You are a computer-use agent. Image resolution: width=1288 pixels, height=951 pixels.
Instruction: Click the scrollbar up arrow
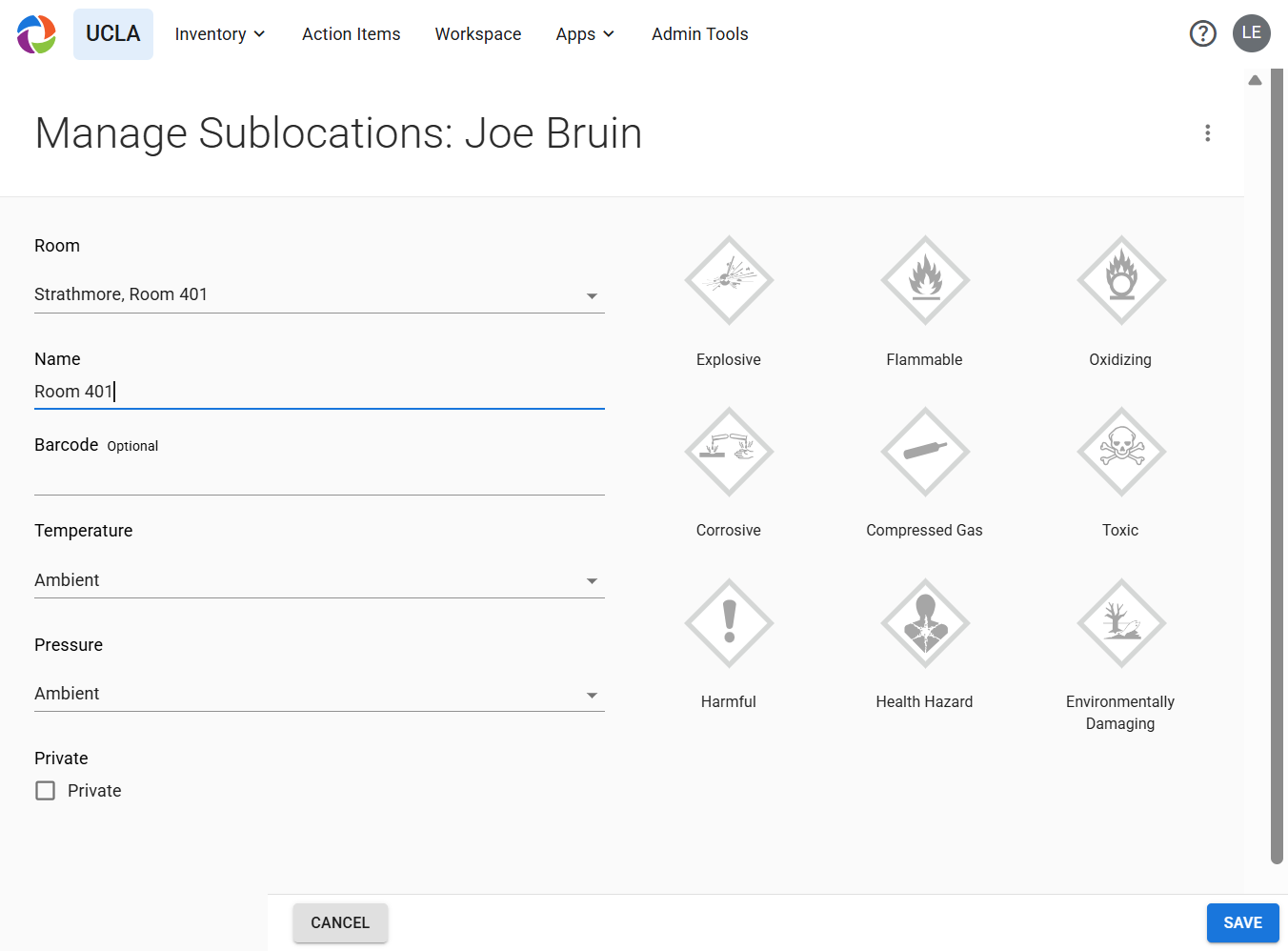click(1255, 80)
